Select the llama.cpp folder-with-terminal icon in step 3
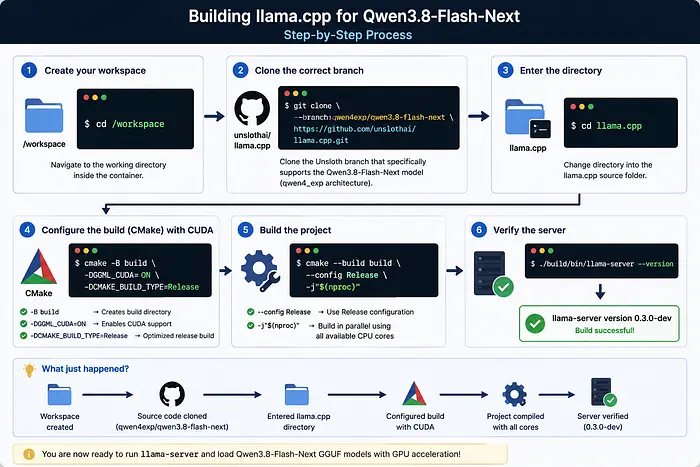 coord(527,118)
